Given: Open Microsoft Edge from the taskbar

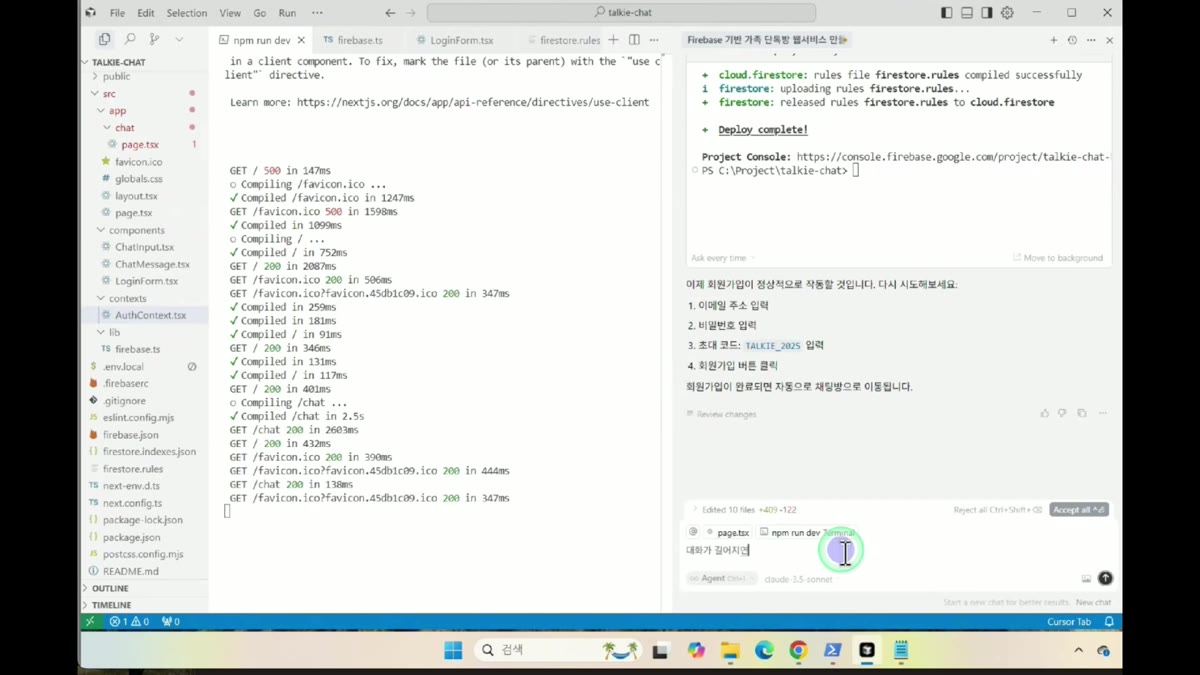Looking at the screenshot, I should coord(764,650).
